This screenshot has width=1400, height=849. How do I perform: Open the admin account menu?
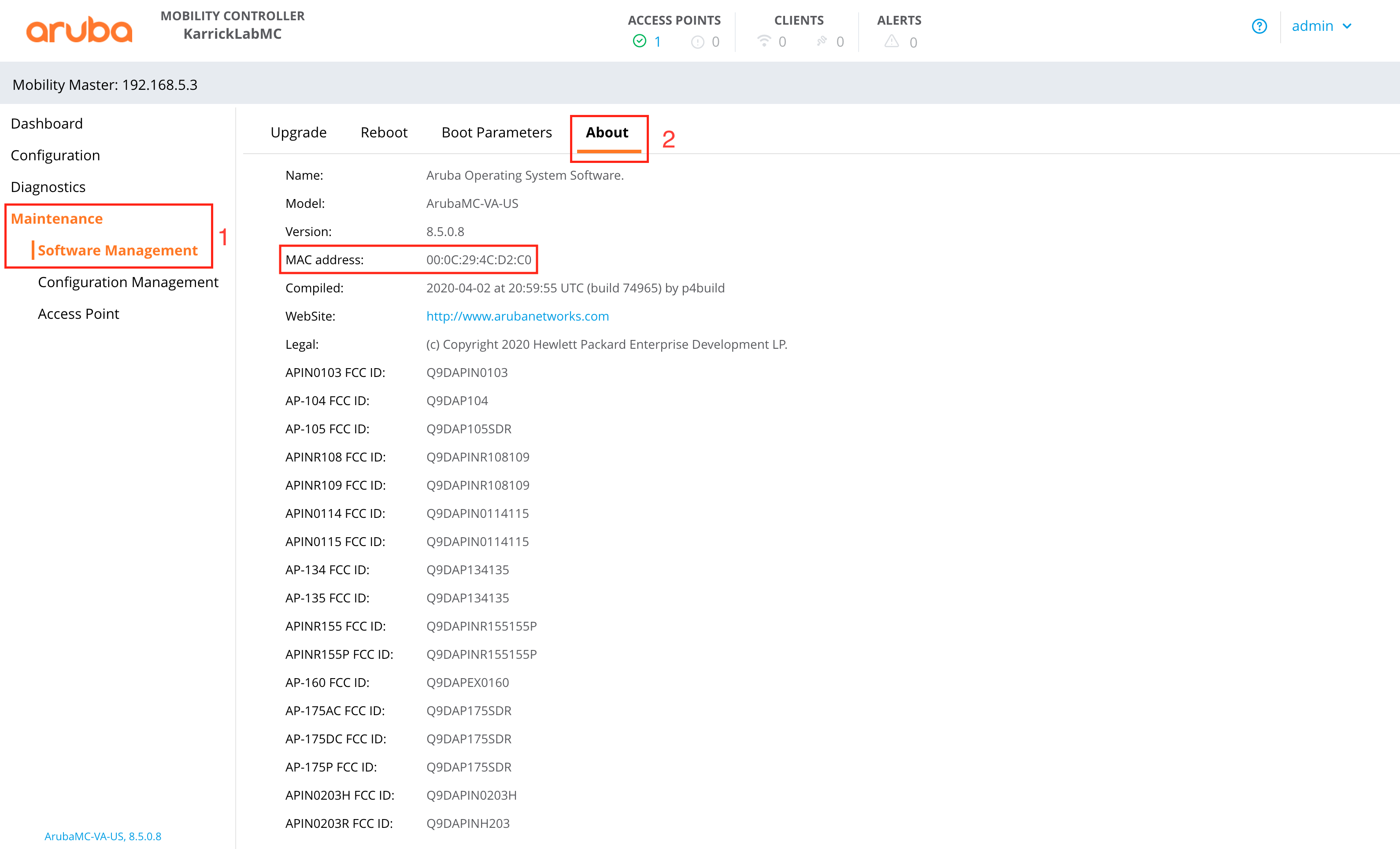[1312, 26]
